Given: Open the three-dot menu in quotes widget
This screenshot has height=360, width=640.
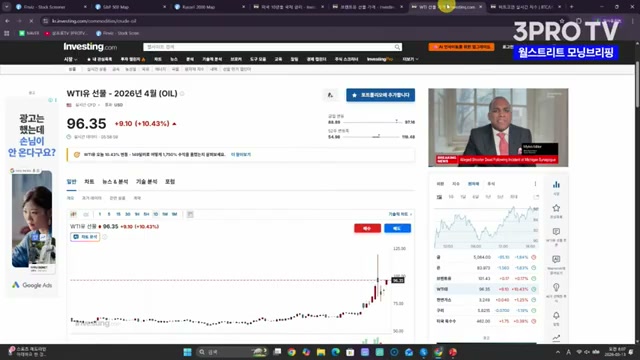Looking at the screenshot, I should pos(535,184).
